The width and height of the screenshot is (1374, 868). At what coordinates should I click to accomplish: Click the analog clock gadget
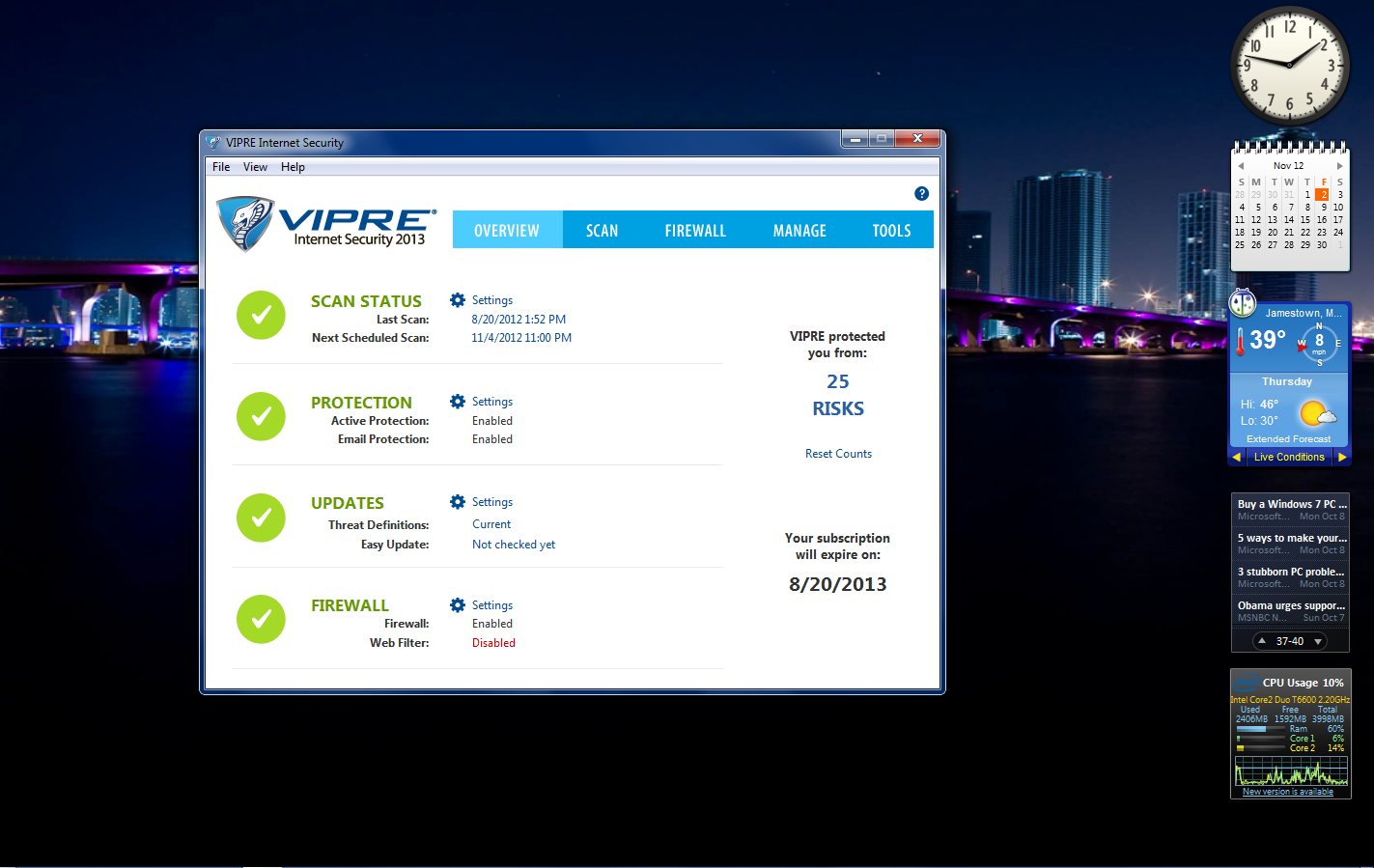pyautogui.click(x=1289, y=66)
